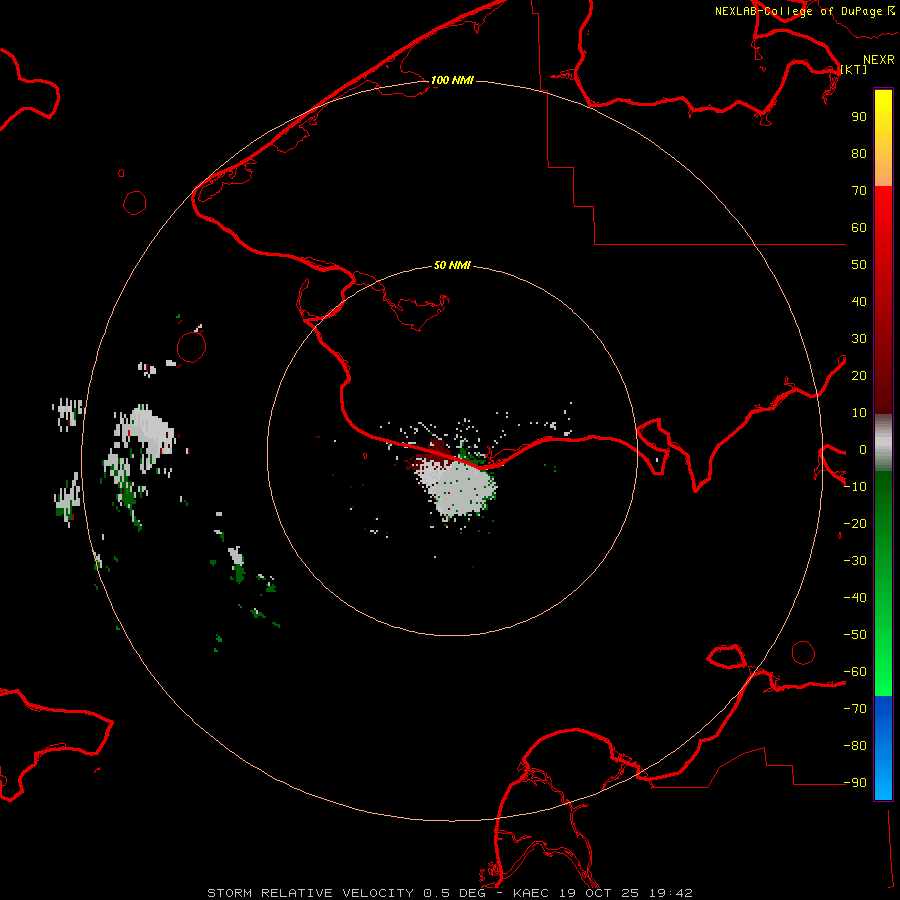Click the 90 value on velocity scale

[859, 117]
